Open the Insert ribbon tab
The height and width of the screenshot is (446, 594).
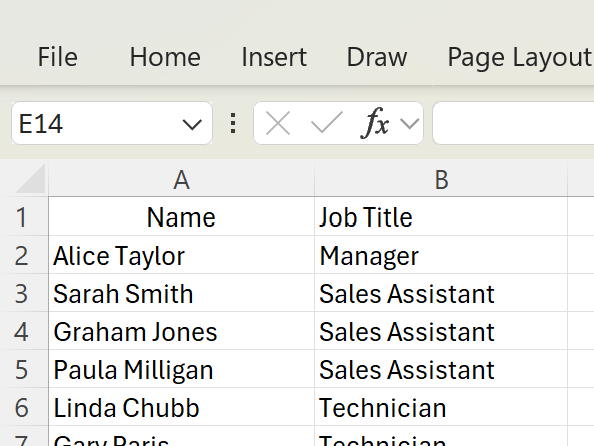pos(274,57)
